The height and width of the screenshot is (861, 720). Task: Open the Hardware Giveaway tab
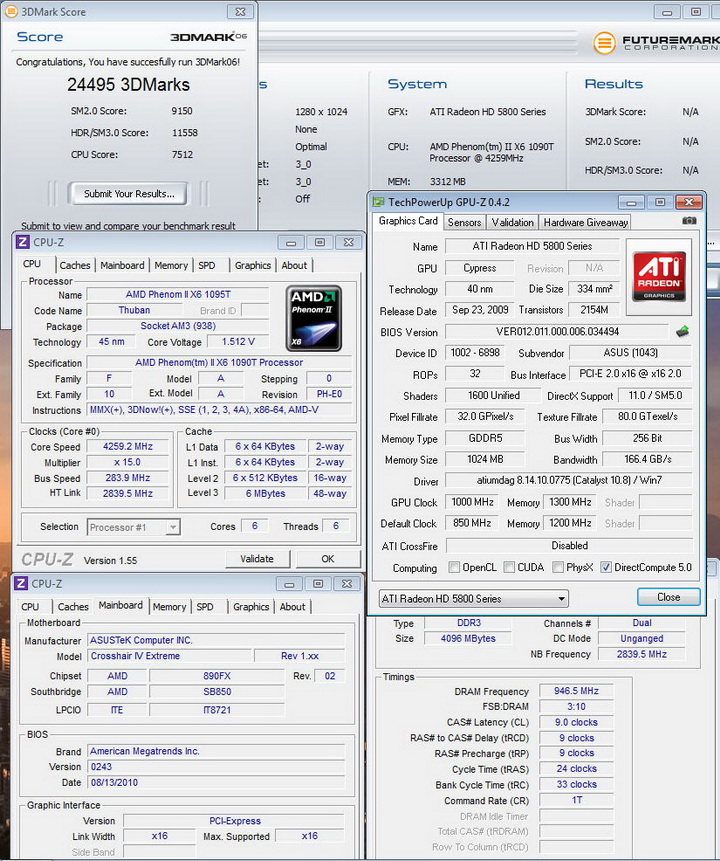pos(585,222)
